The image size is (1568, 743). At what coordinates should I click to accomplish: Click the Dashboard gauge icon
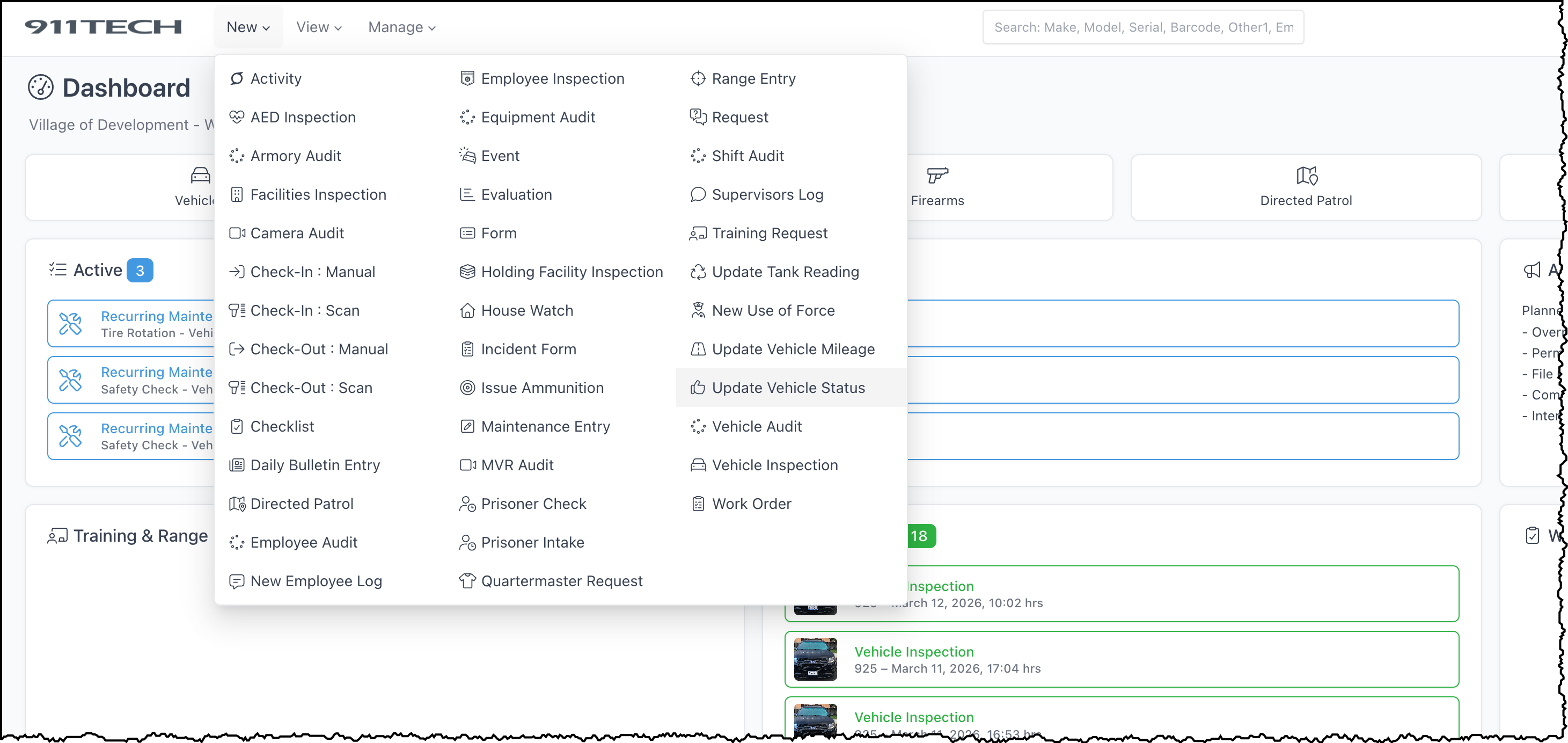[x=41, y=88]
